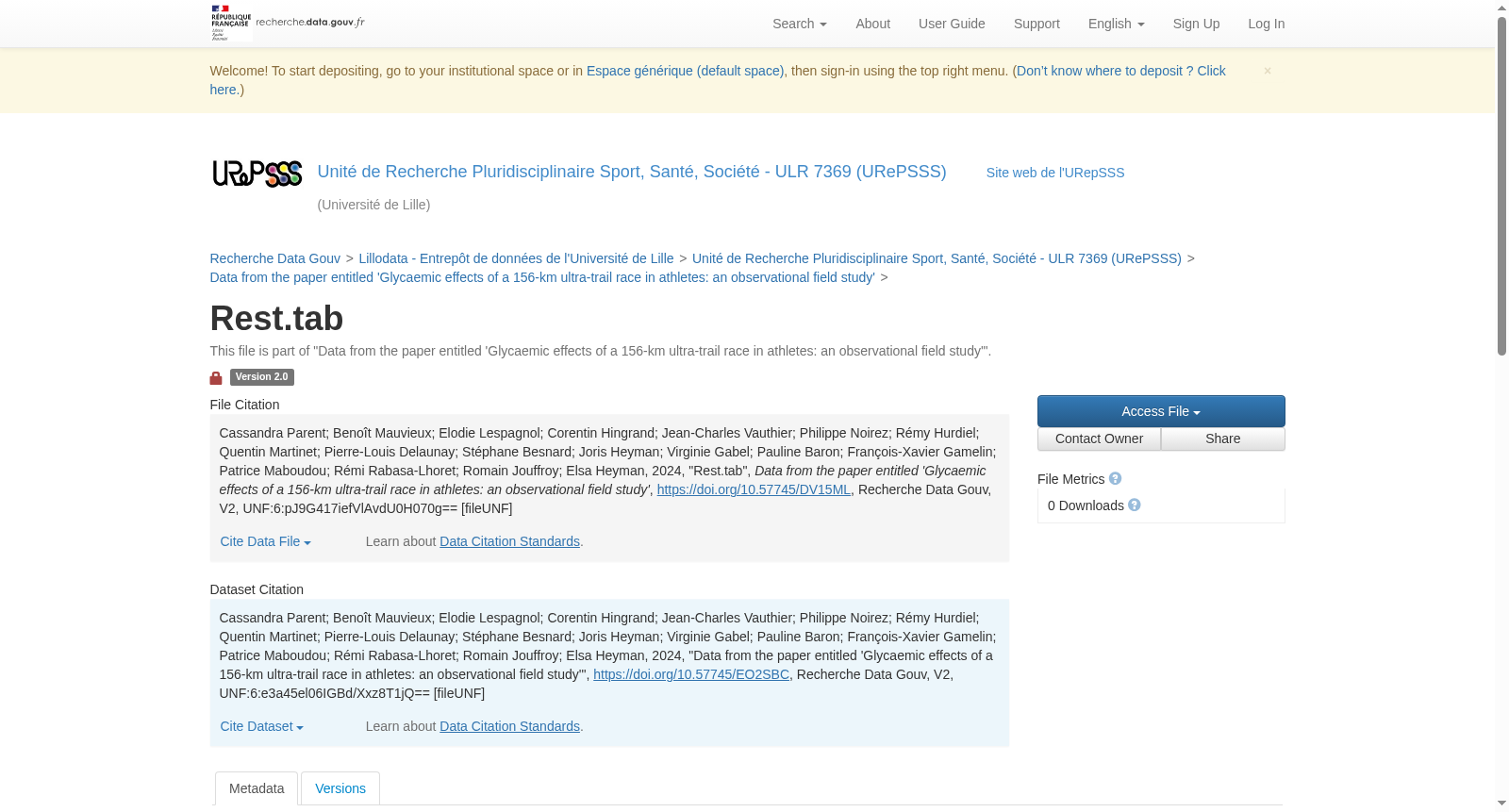Click the Contact Owner button
The width and height of the screenshot is (1509, 812).
1099,439
